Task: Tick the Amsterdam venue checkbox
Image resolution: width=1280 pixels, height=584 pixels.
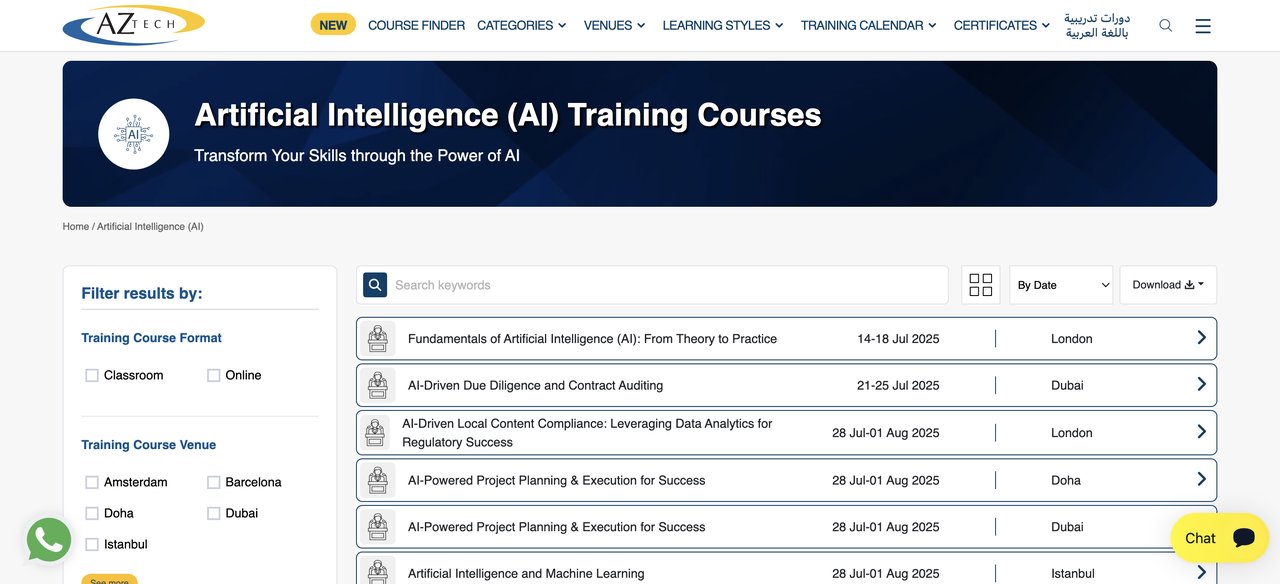Action: [92, 482]
